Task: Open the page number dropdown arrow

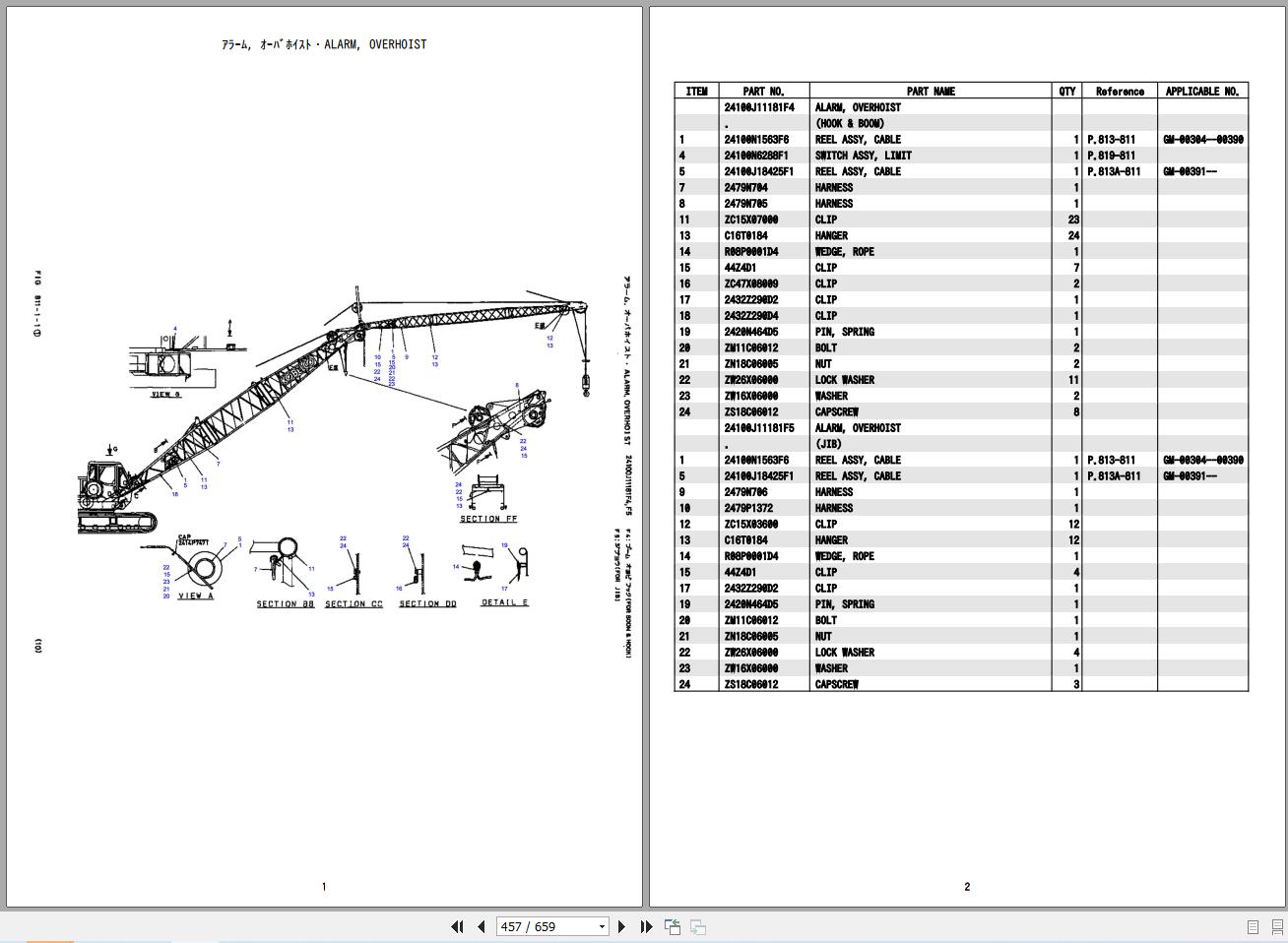Action: (602, 927)
